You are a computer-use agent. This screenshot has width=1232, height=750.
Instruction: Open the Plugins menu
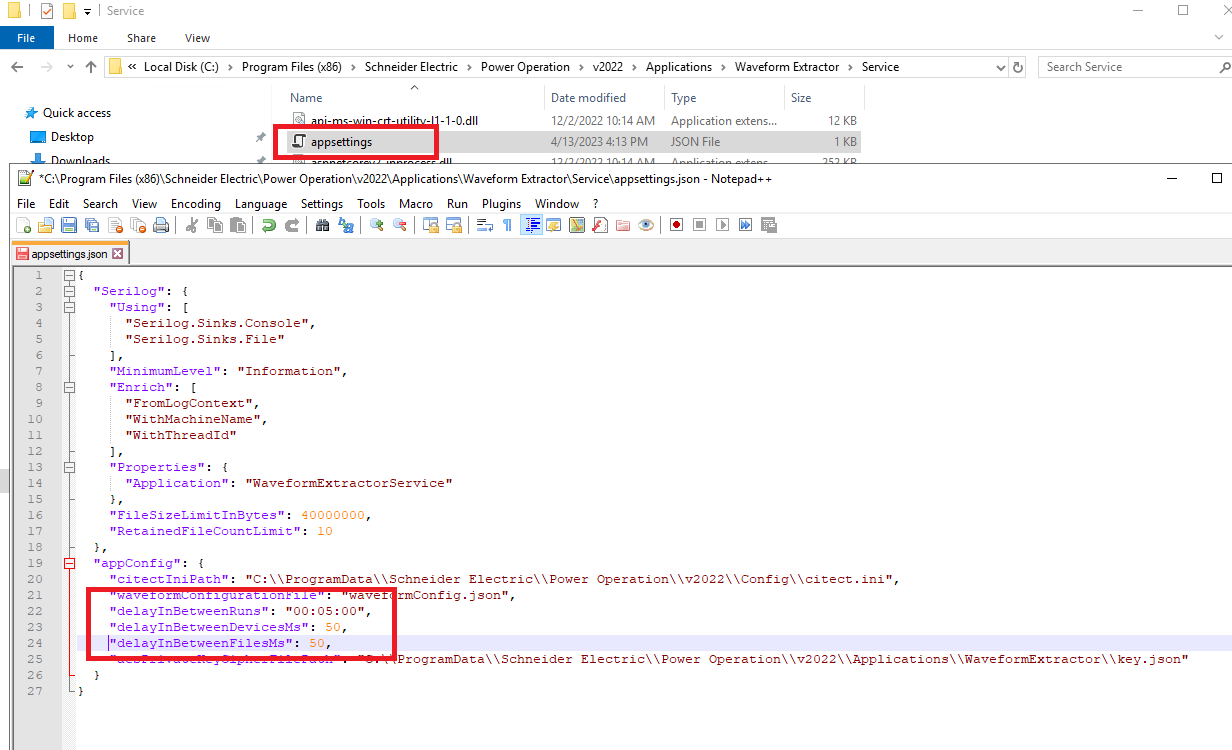(501, 203)
